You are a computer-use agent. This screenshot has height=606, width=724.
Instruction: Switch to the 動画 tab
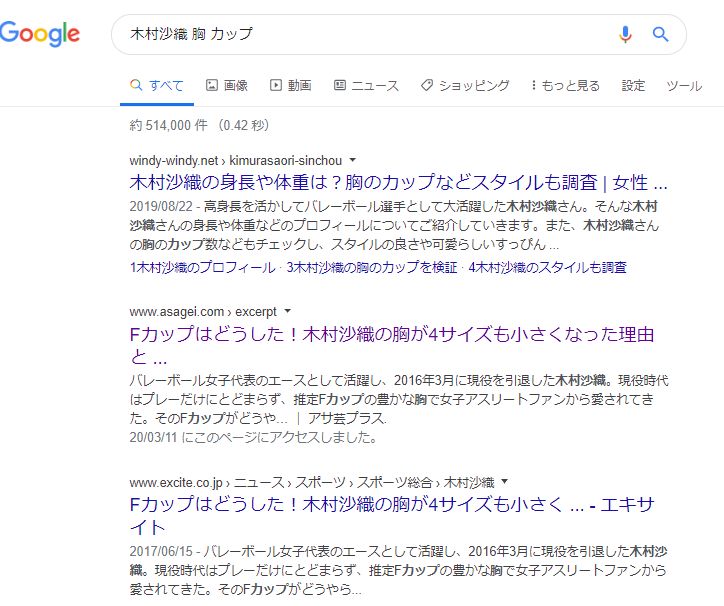click(x=290, y=85)
